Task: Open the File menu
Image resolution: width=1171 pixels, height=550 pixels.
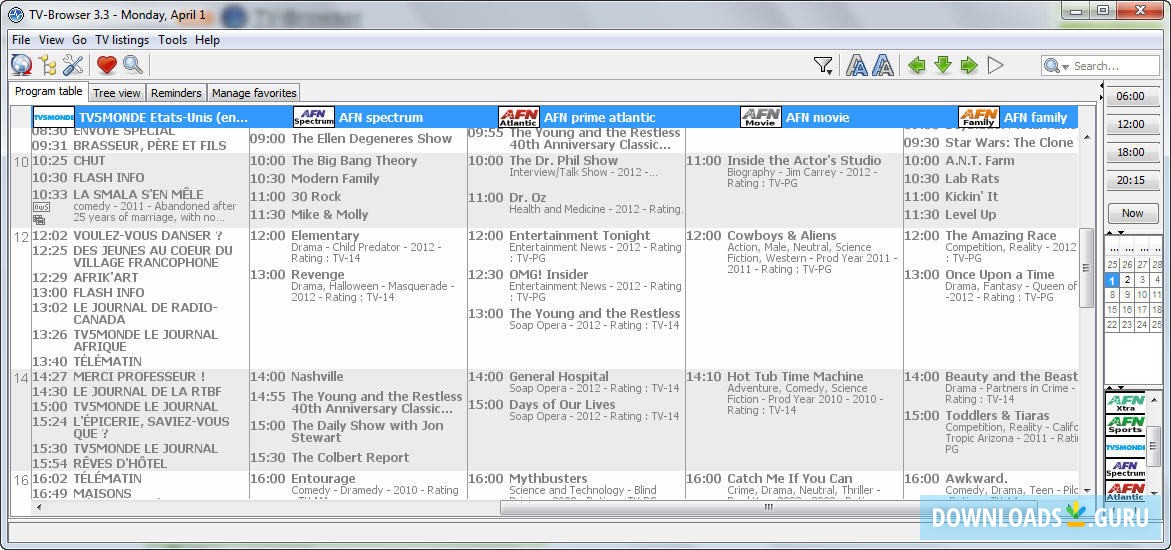Action: point(21,40)
